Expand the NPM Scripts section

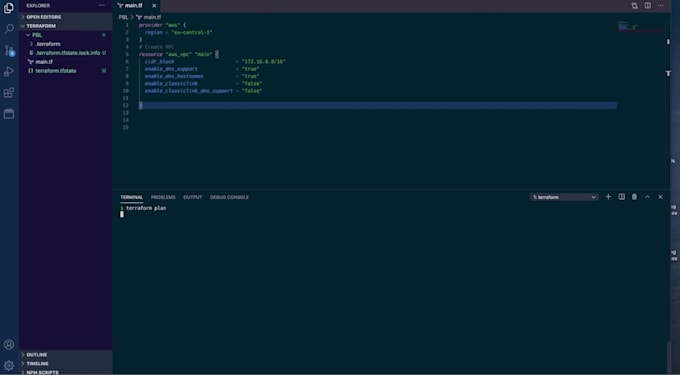click(x=65, y=372)
